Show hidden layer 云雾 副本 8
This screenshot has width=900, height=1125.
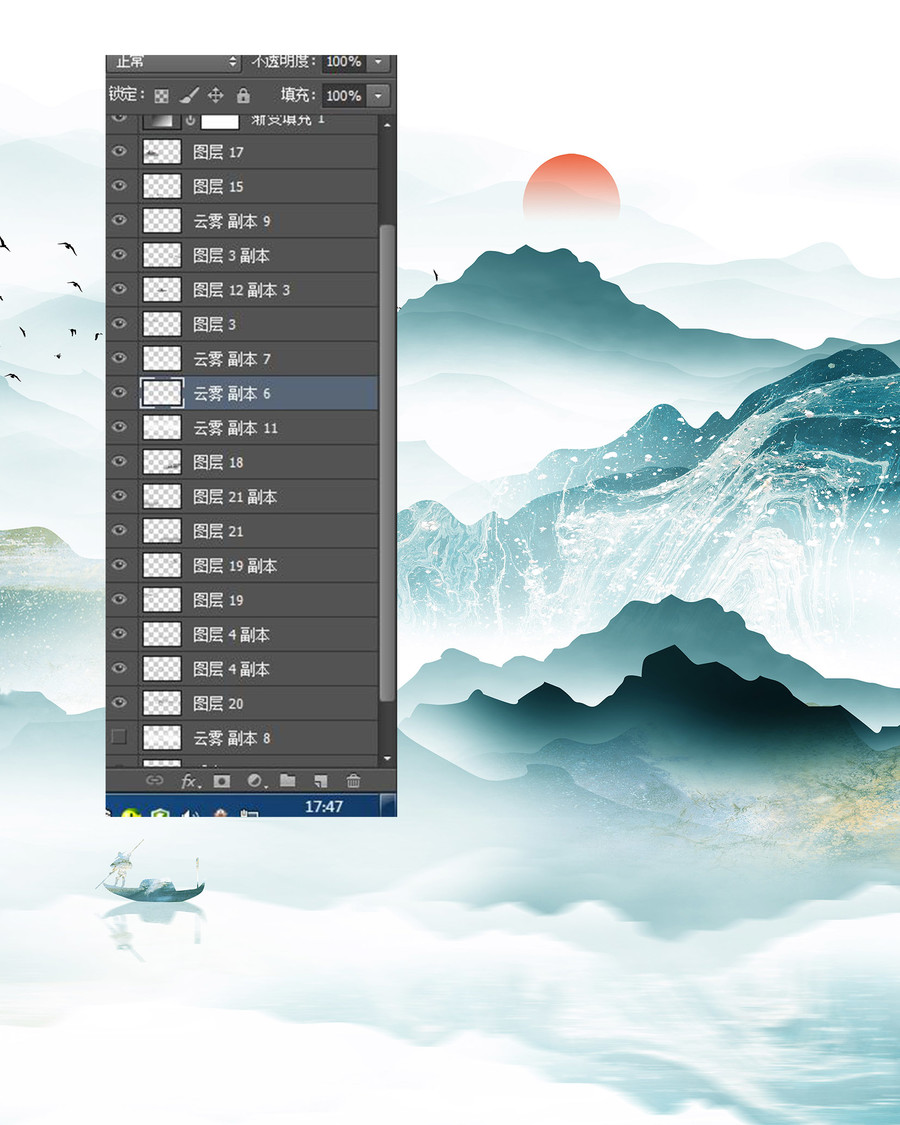(119, 737)
